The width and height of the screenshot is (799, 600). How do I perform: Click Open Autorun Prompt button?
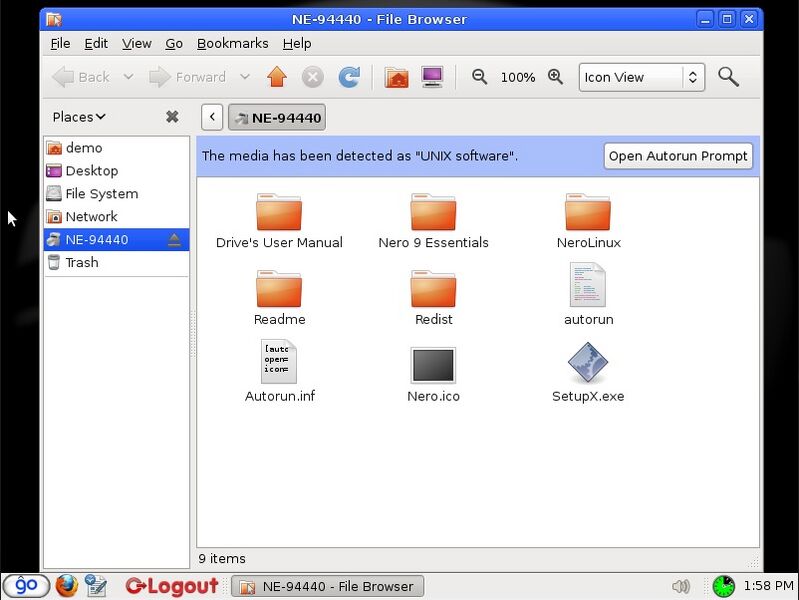point(678,156)
